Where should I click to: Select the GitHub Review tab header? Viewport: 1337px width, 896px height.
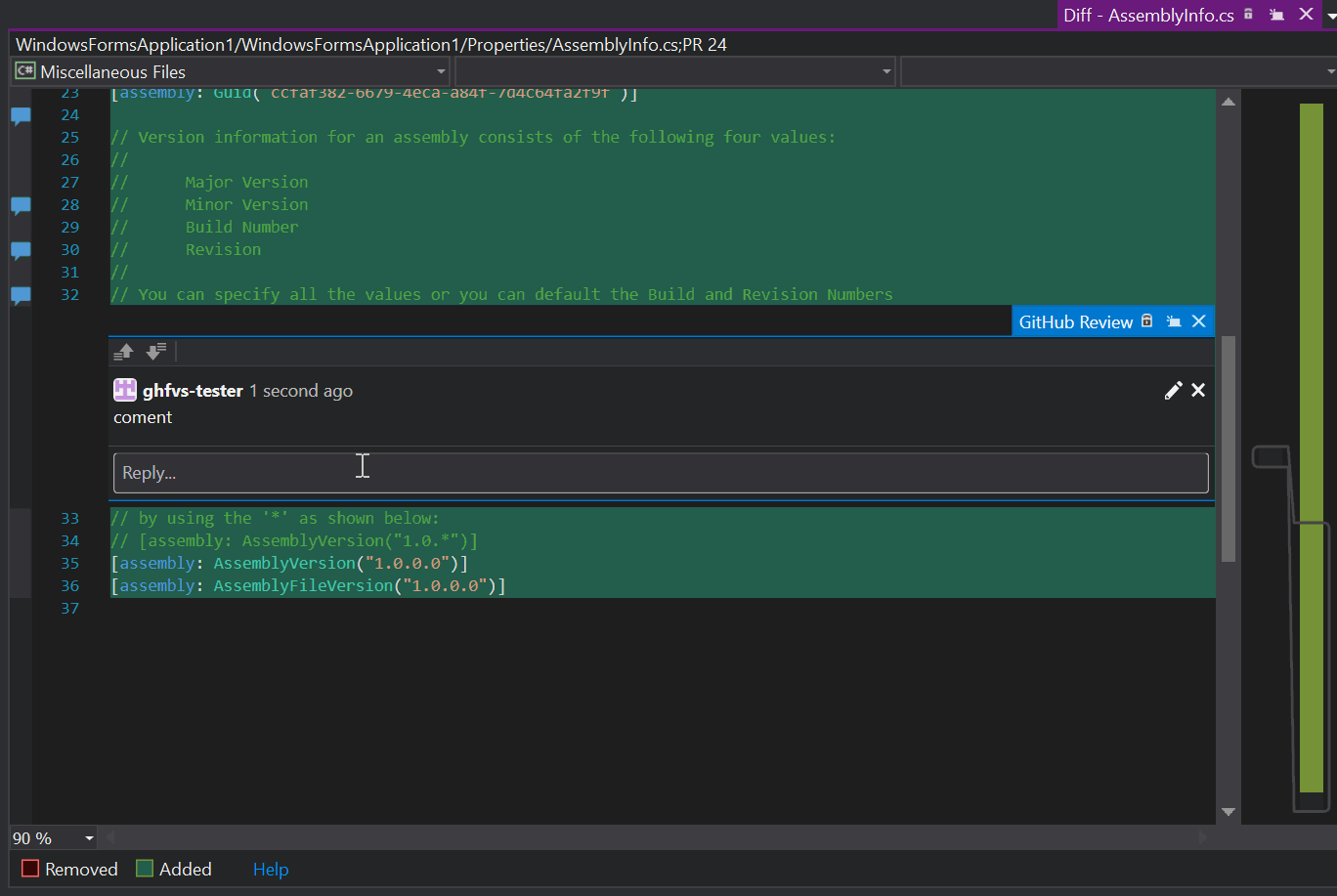pos(1075,322)
